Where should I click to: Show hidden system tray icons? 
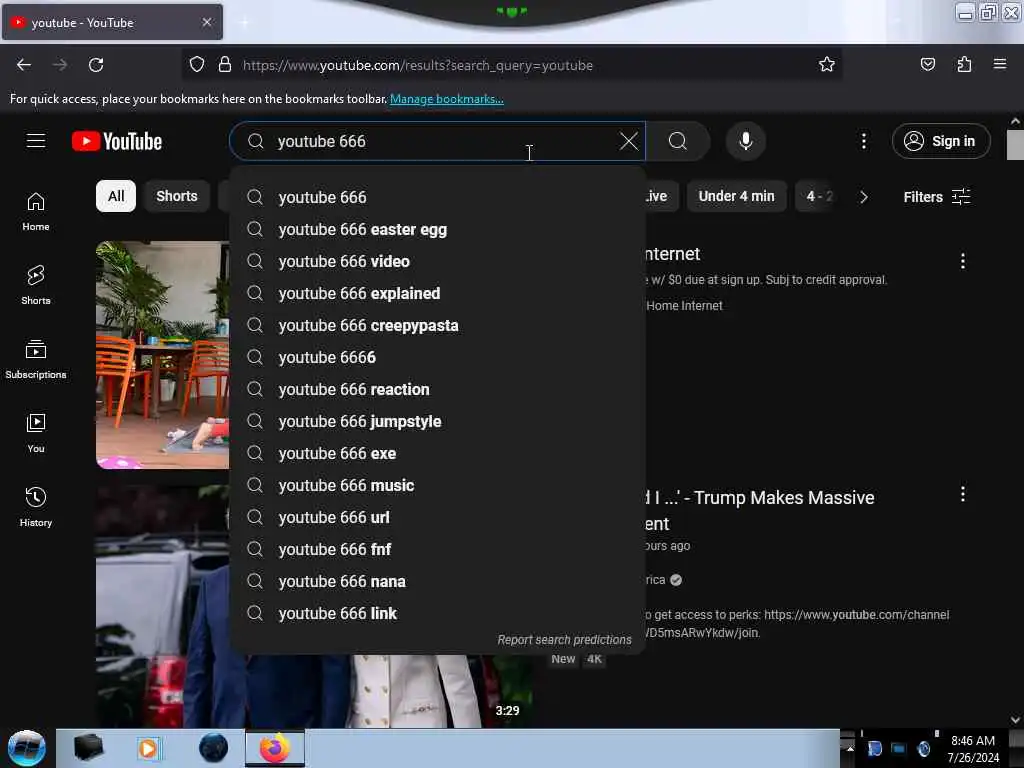[850, 748]
